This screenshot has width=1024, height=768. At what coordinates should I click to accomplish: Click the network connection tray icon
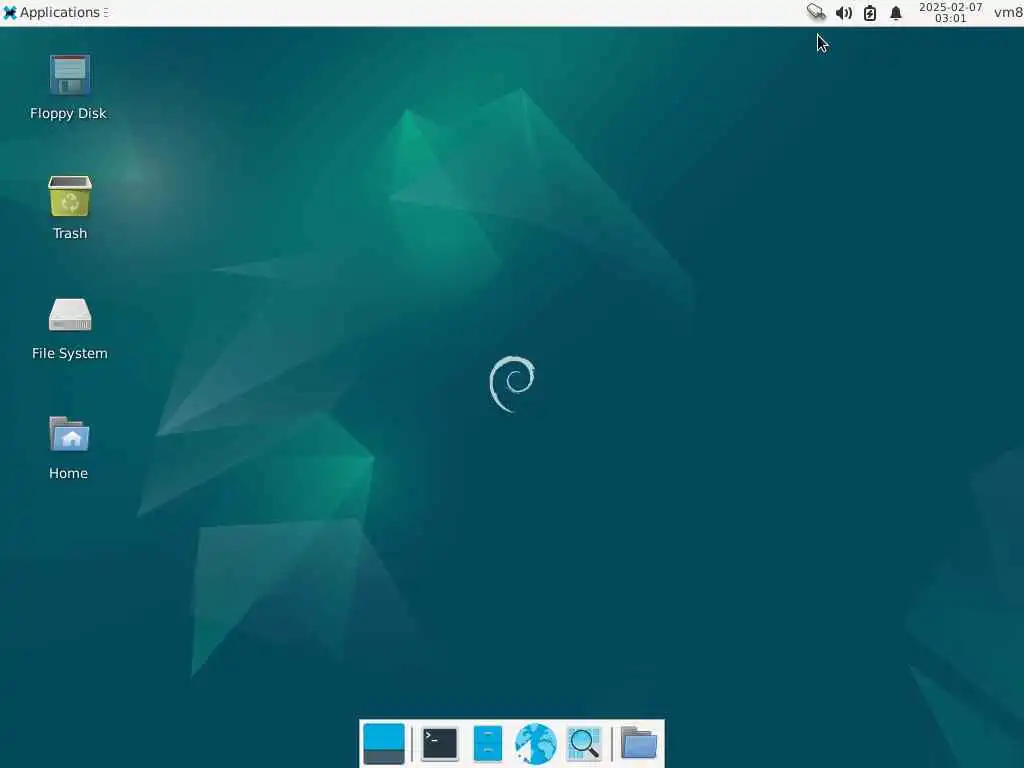point(816,12)
